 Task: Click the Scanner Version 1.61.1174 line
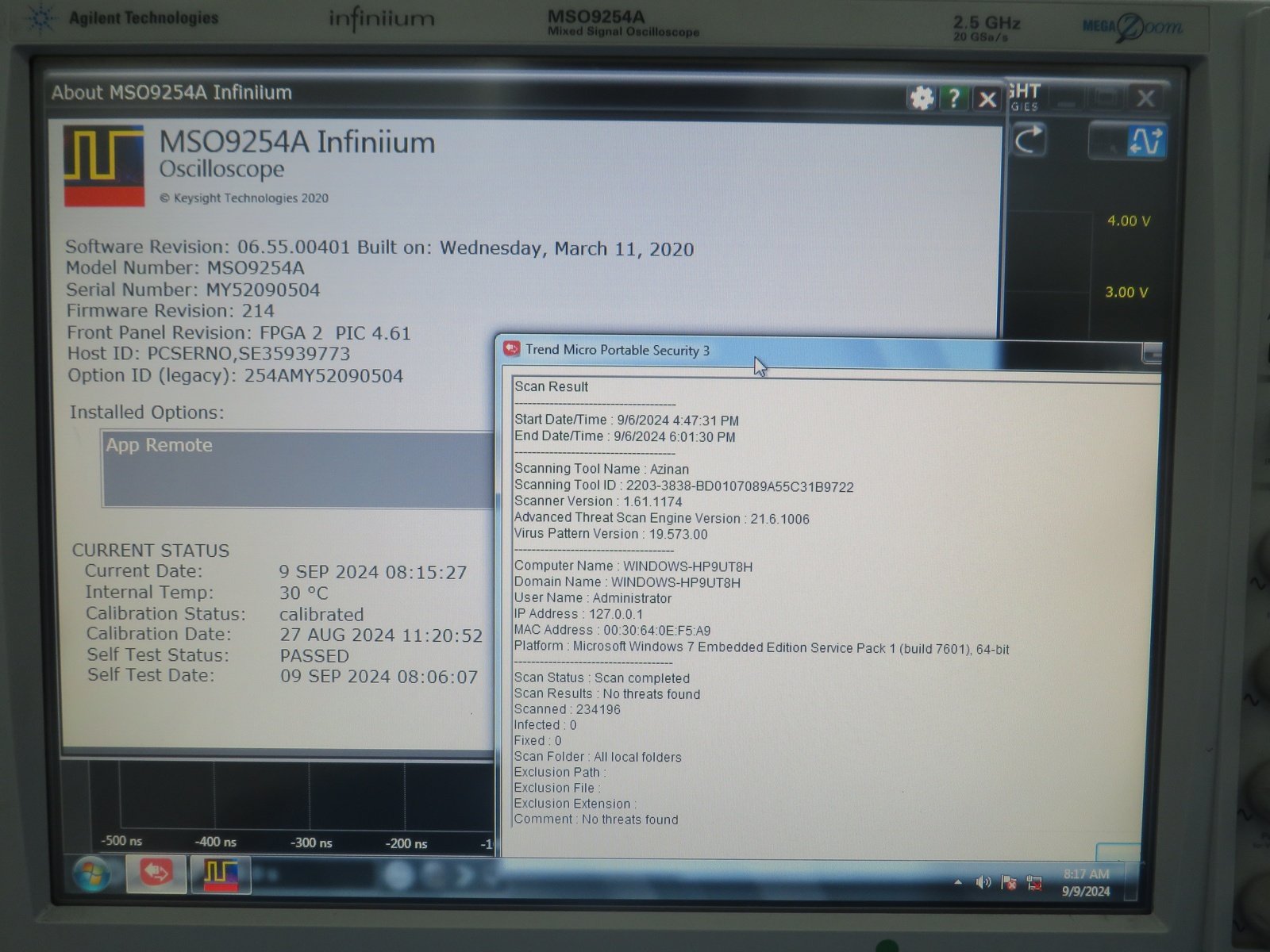click(x=598, y=501)
